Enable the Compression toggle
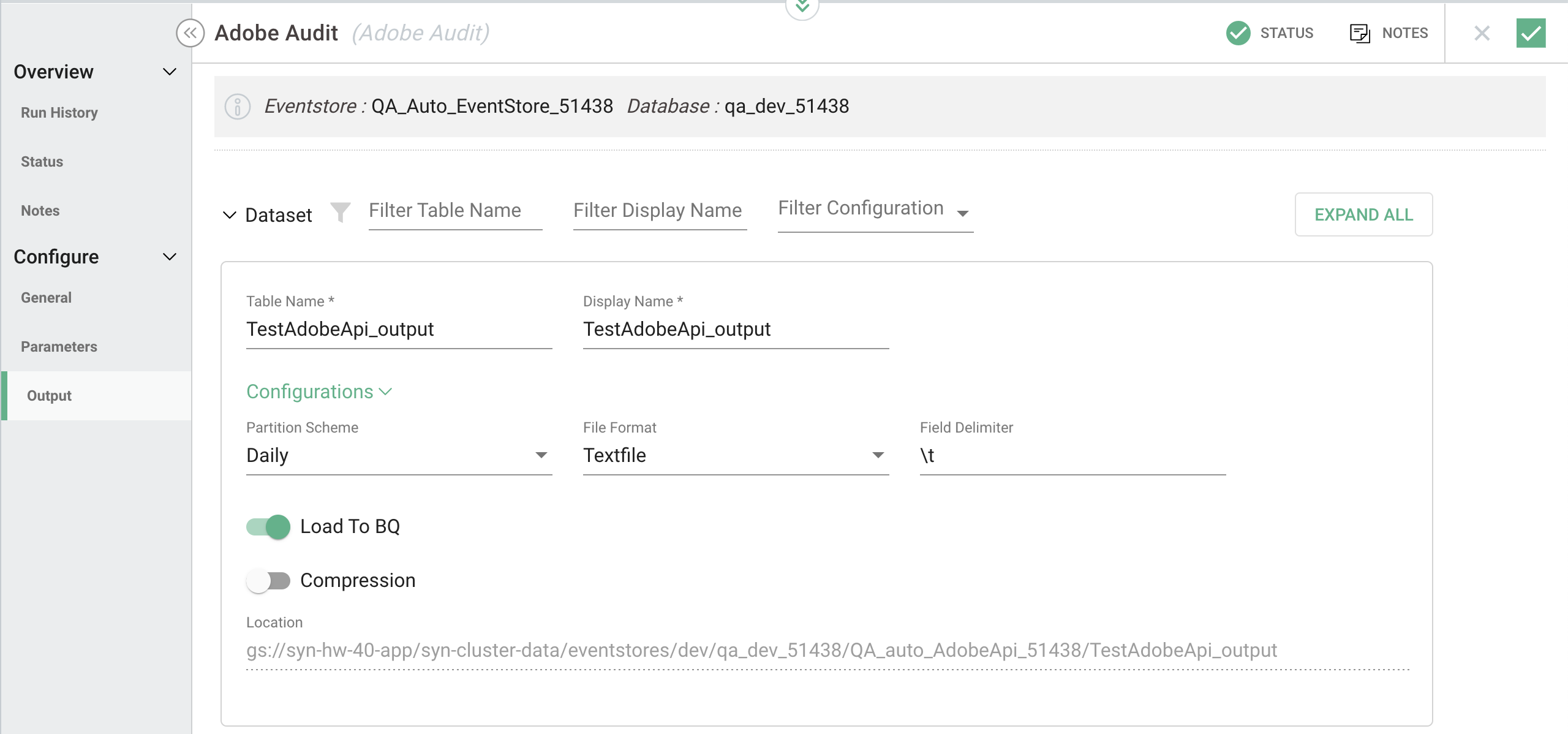The image size is (1568, 734). 268,580
